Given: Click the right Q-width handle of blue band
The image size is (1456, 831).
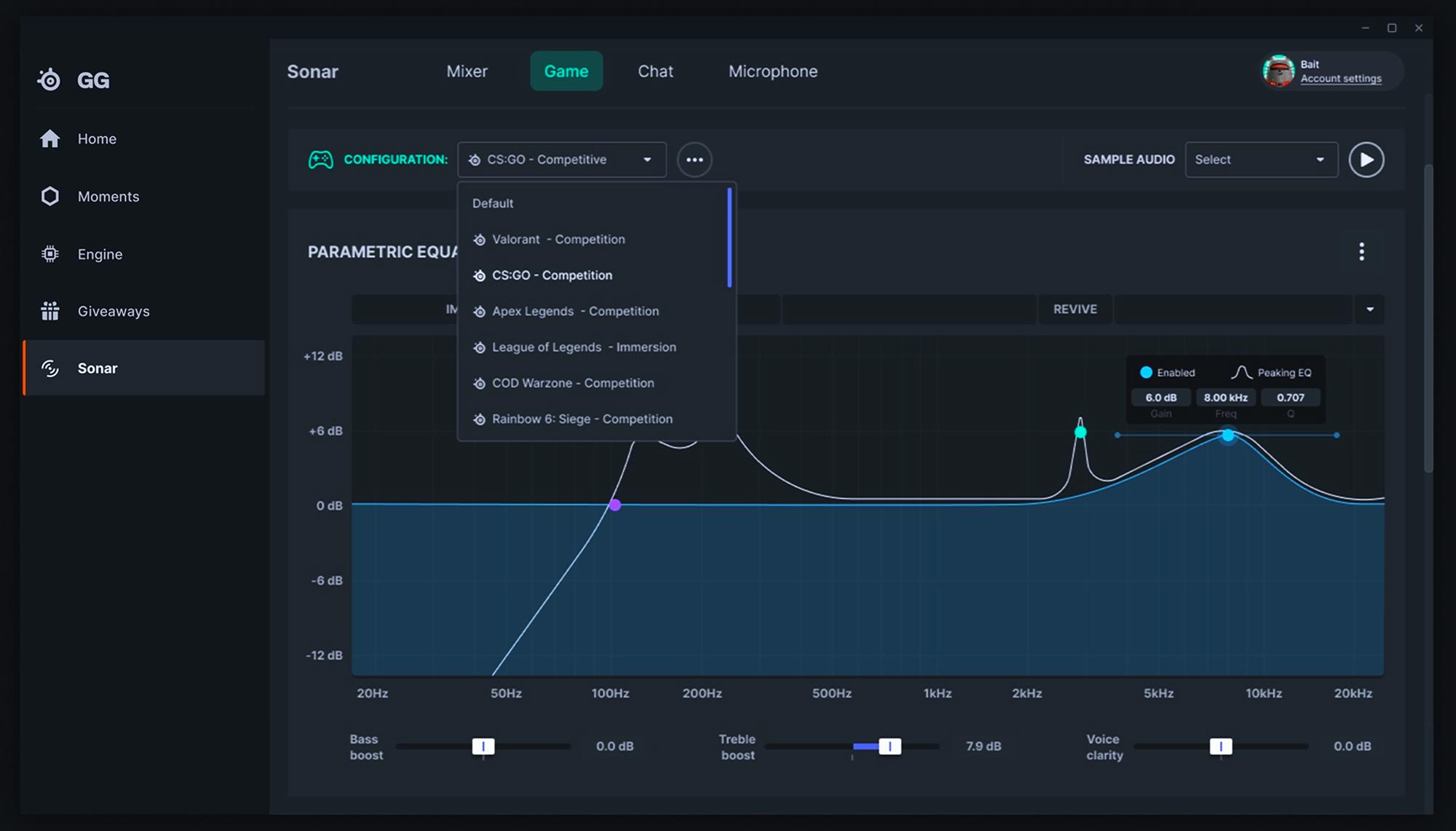Looking at the screenshot, I should click(1337, 436).
